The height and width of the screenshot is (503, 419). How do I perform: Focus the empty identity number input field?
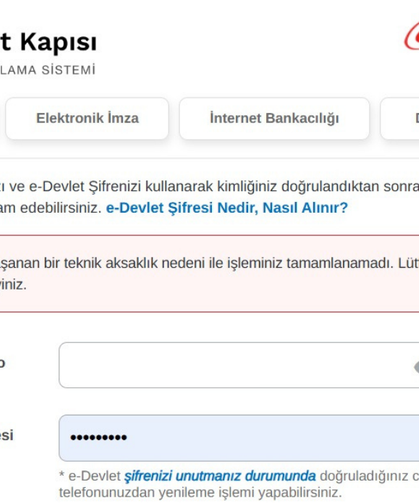pyautogui.click(x=239, y=365)
